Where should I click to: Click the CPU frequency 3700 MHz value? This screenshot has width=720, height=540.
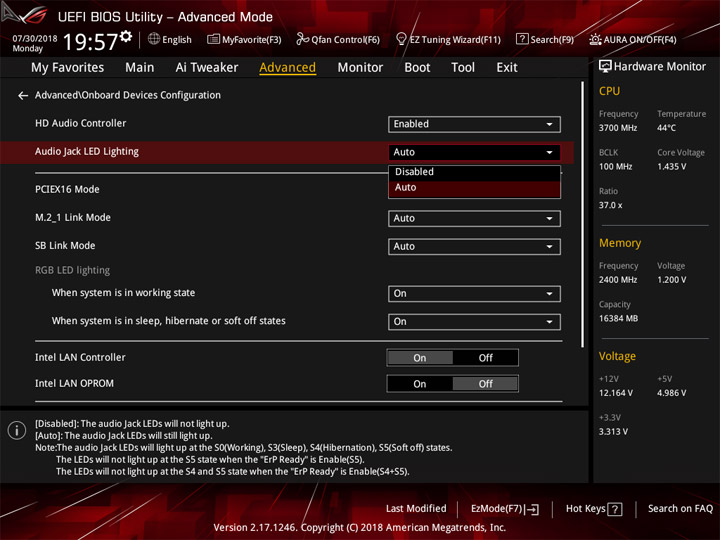[618, 128]
